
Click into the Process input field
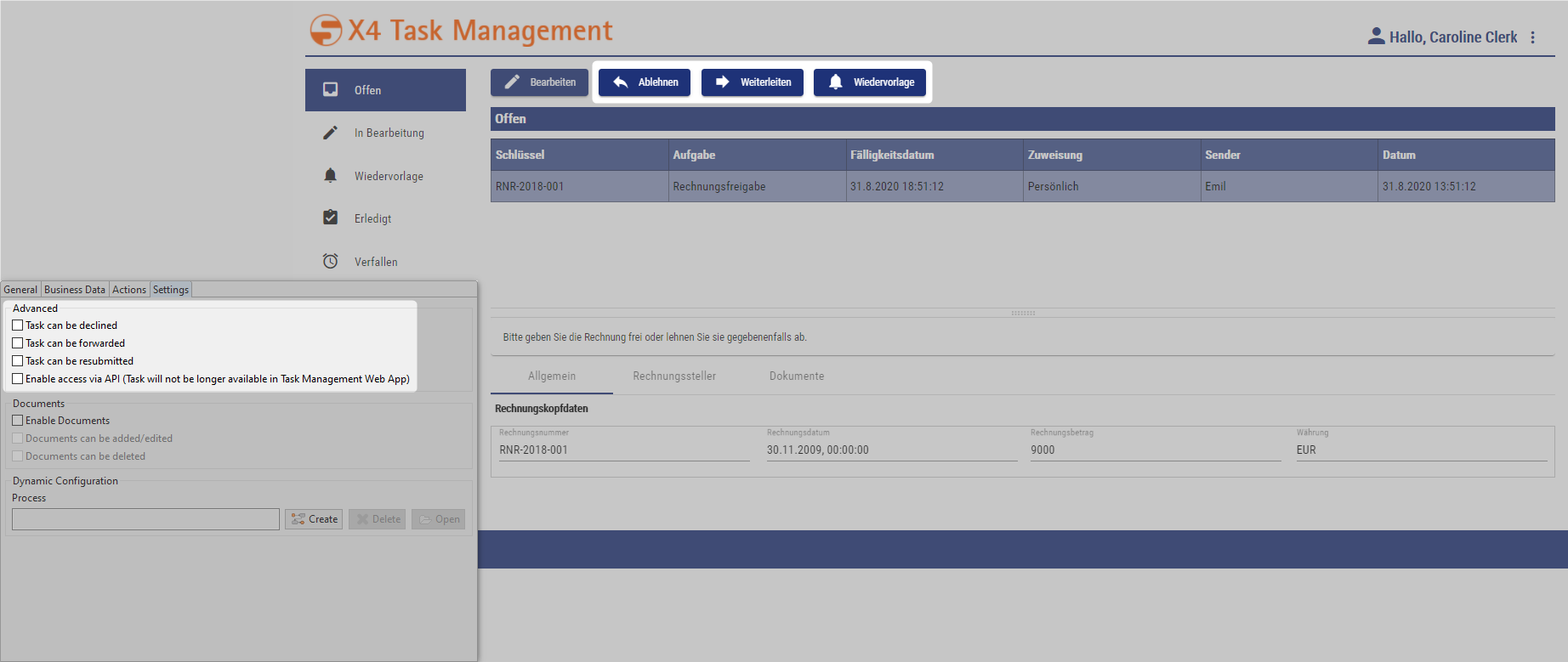click(145, 519)
